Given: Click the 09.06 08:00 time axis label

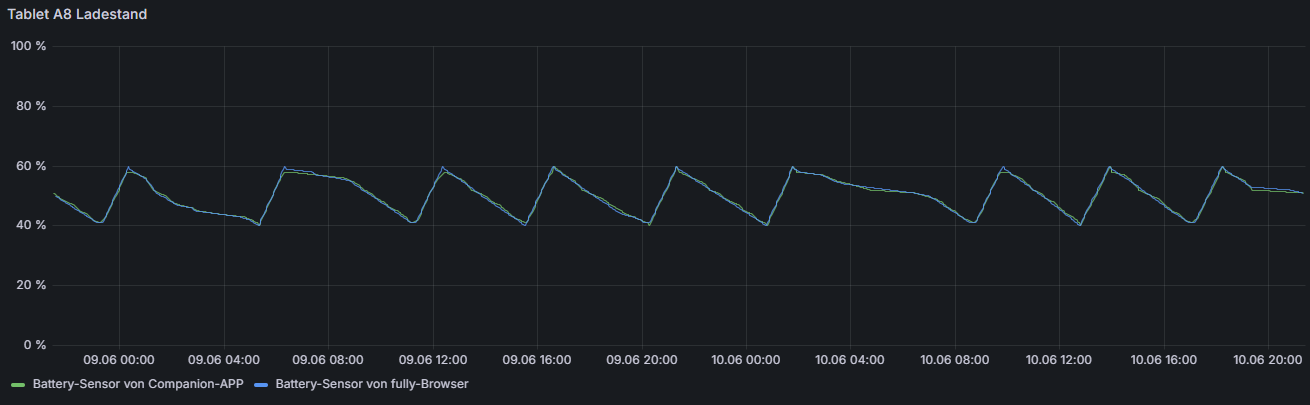Looking at the screenshot, I should point(329,359).
